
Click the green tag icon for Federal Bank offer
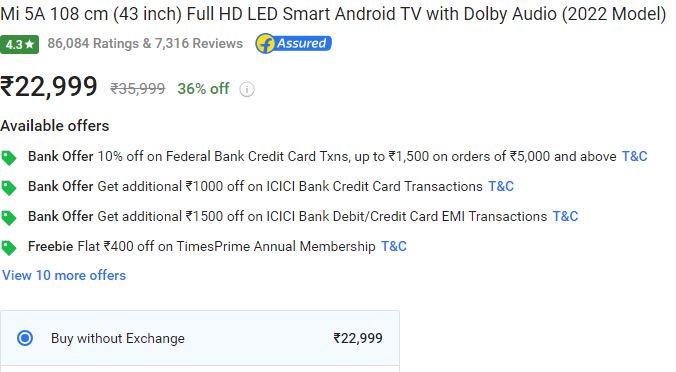pos(9,158)
